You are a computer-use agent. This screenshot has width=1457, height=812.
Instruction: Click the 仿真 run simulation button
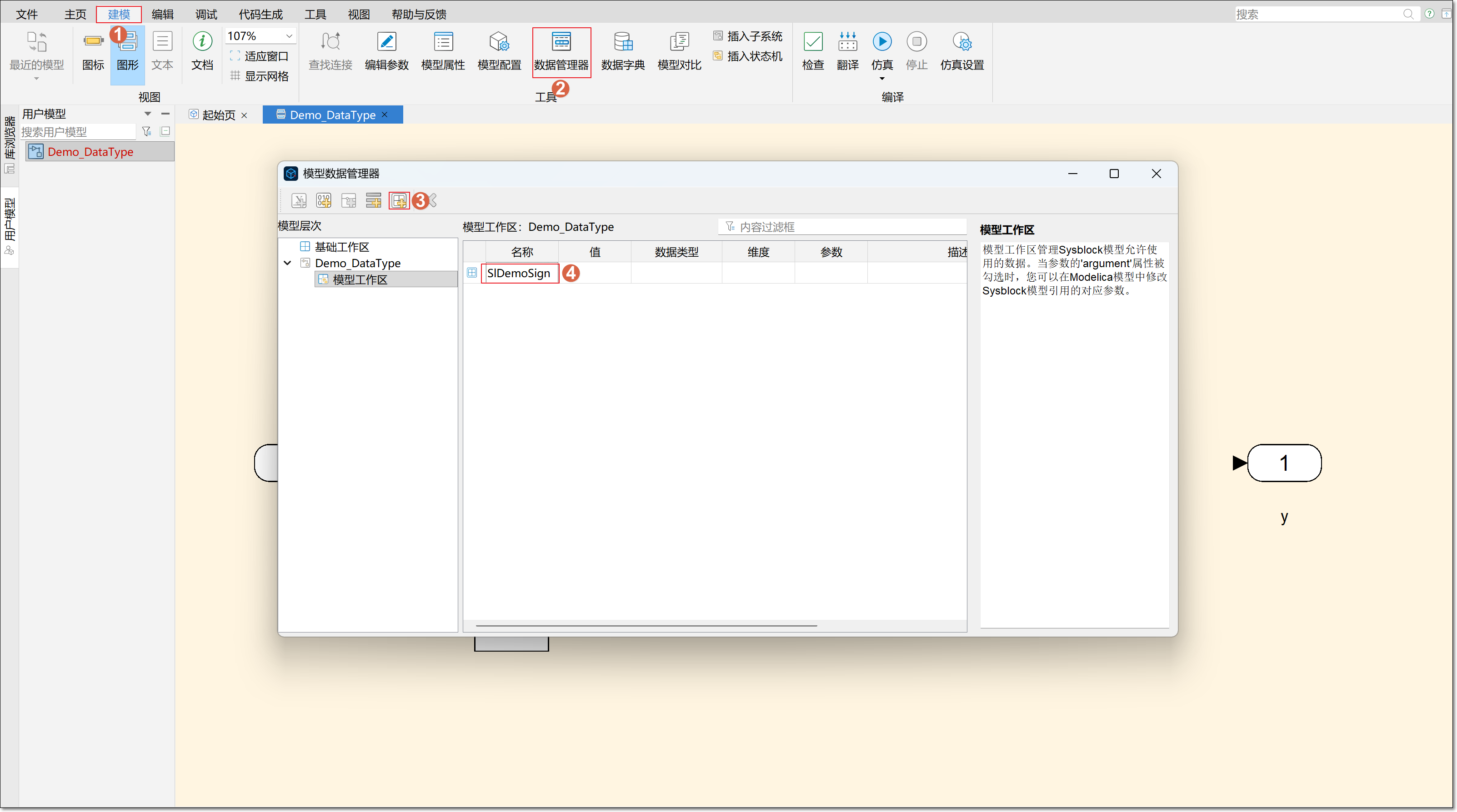[x=882, y=50]
